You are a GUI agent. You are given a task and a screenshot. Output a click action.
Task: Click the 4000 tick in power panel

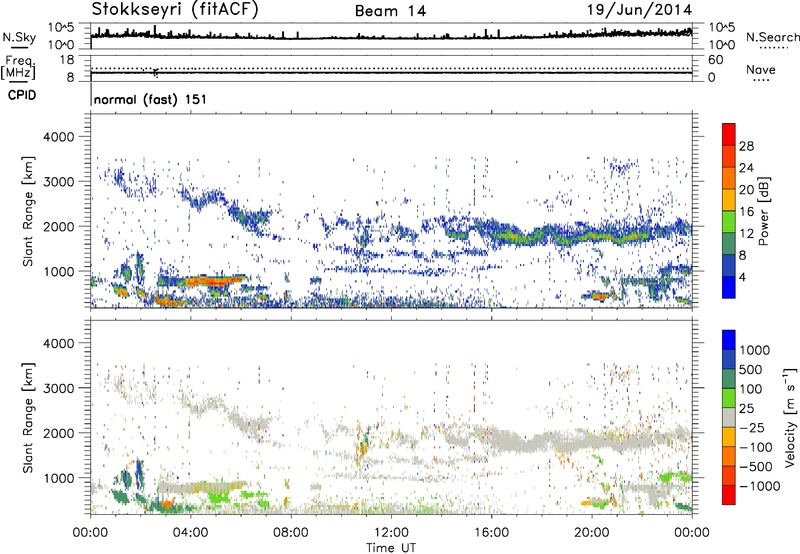tap(58, 137)
